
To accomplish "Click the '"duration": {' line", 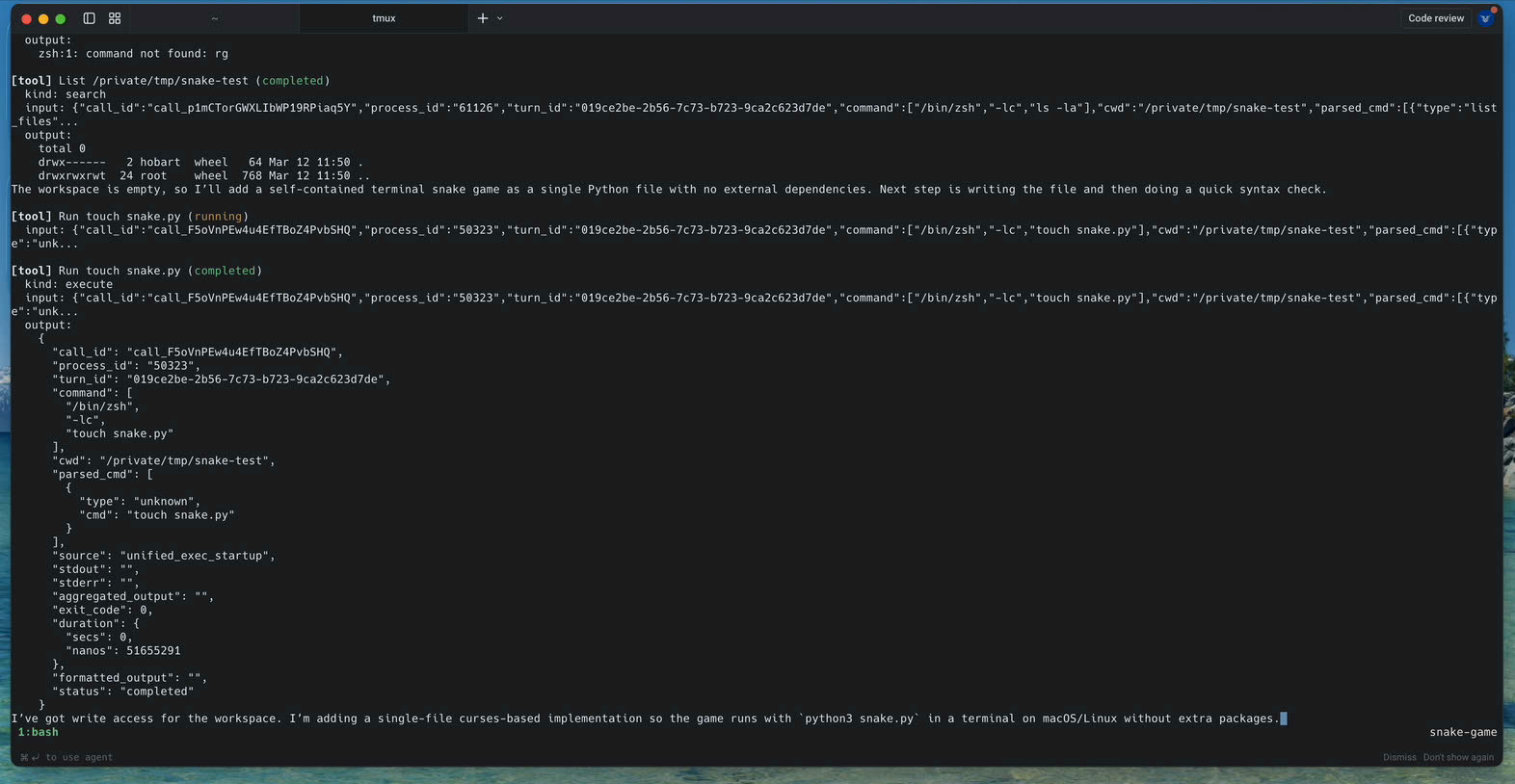I will 95,623.
